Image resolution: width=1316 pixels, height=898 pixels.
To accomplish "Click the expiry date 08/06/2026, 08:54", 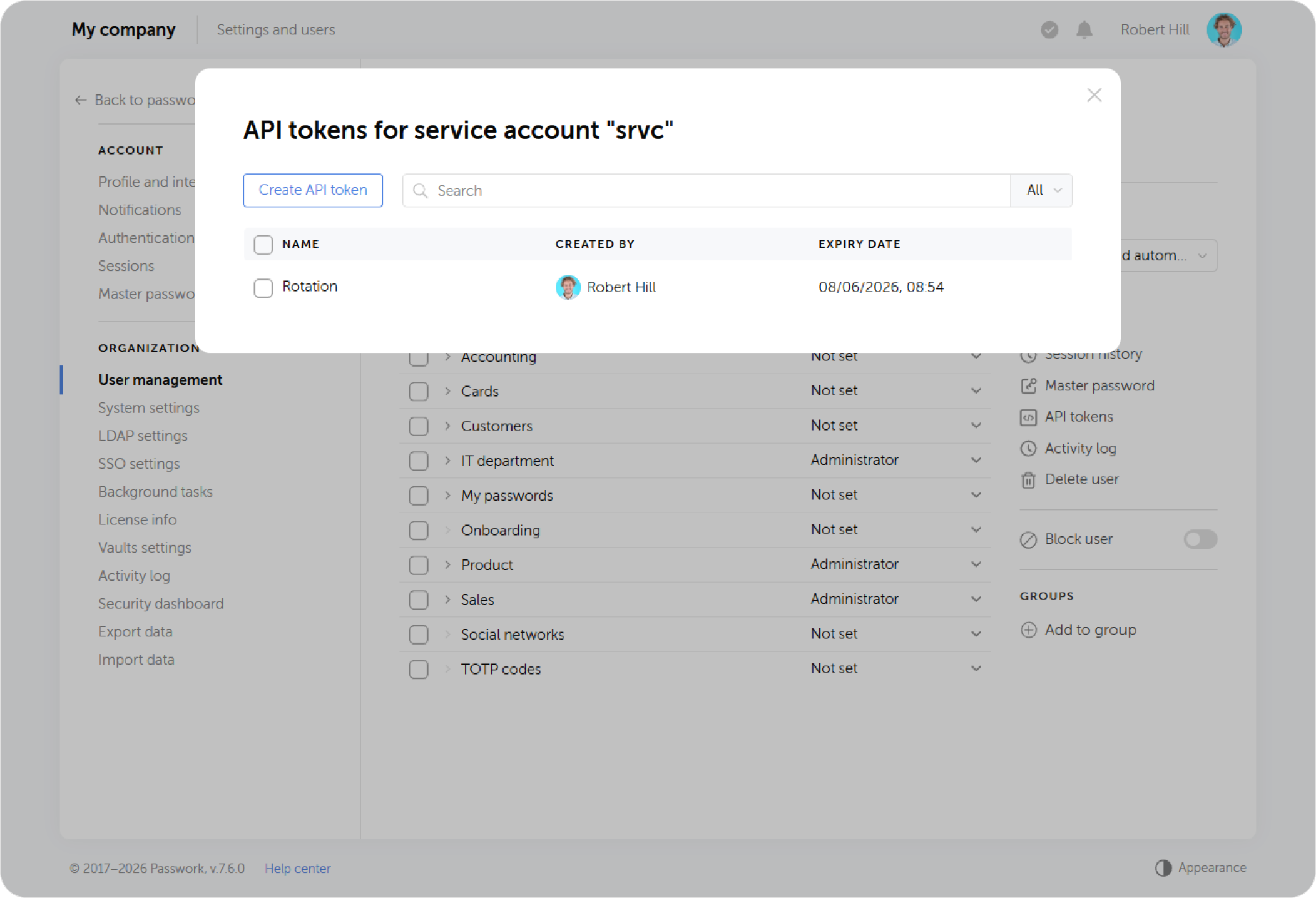I will [x=881, y=287].
